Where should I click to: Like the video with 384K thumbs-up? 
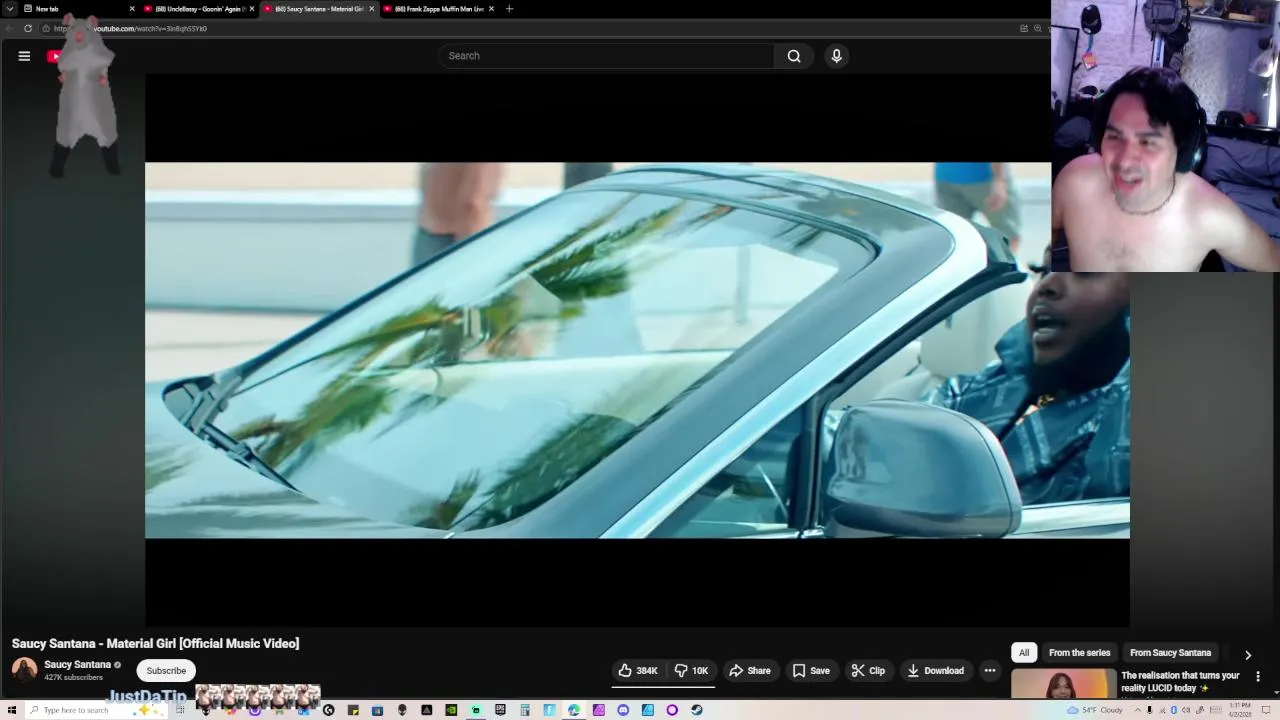(x=637, y=671)
